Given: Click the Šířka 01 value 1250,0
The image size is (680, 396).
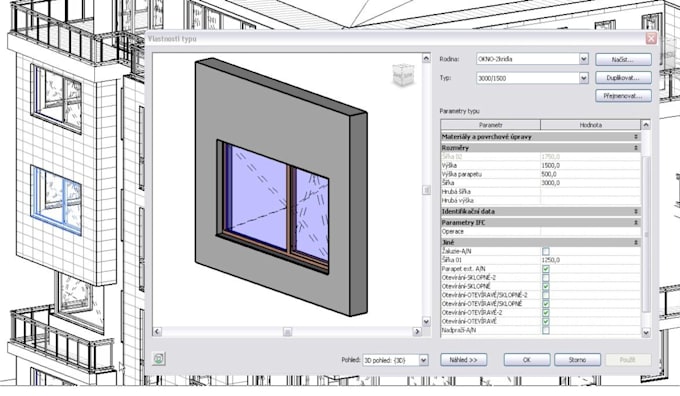Looking at the screenshot, I should tap(590, 260).
